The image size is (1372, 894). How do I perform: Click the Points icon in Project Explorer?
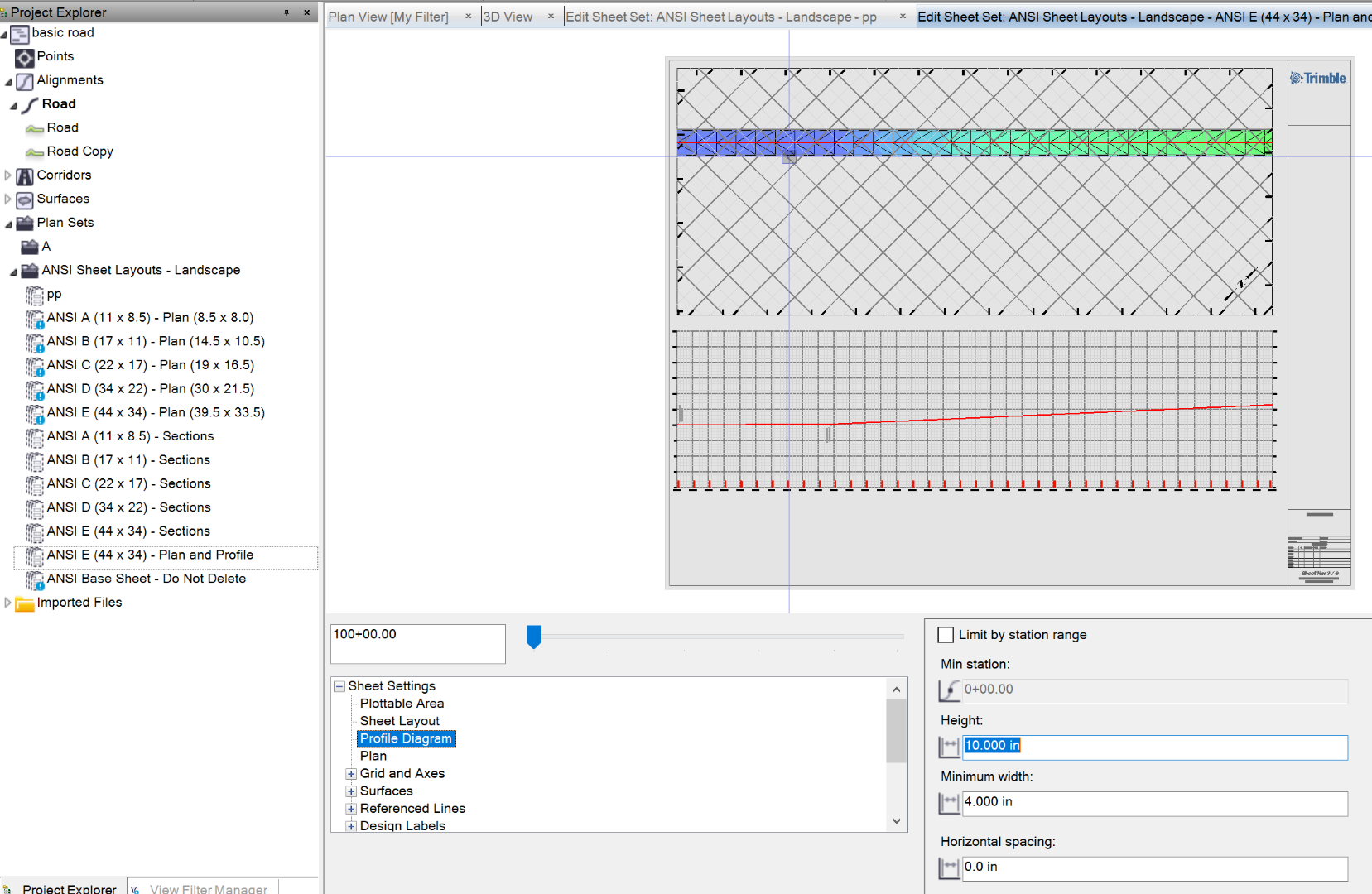[x=25, y=57]
